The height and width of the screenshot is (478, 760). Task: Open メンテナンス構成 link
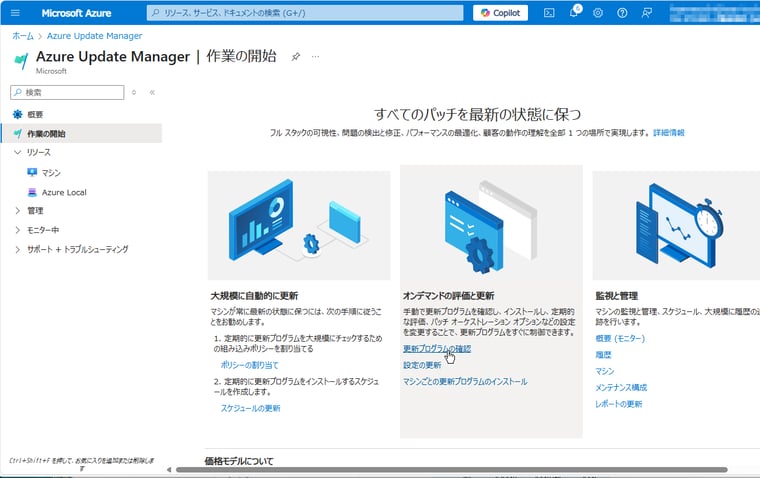point(621,387)
